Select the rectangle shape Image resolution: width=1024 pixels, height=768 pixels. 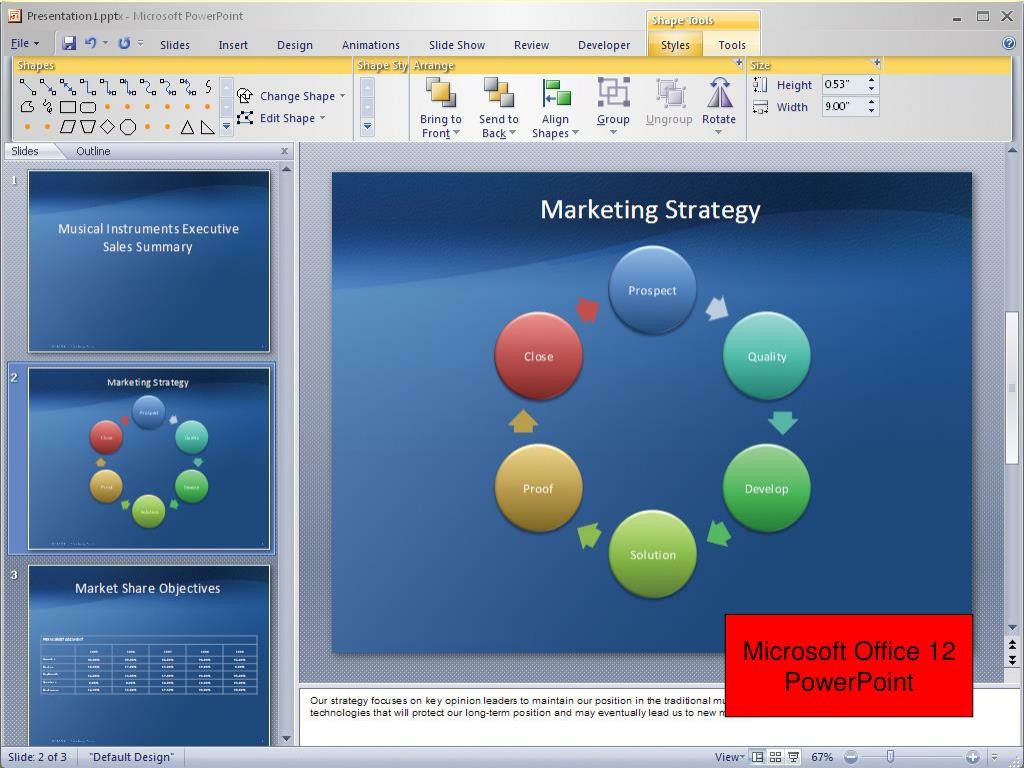click(x=68, y=107)
